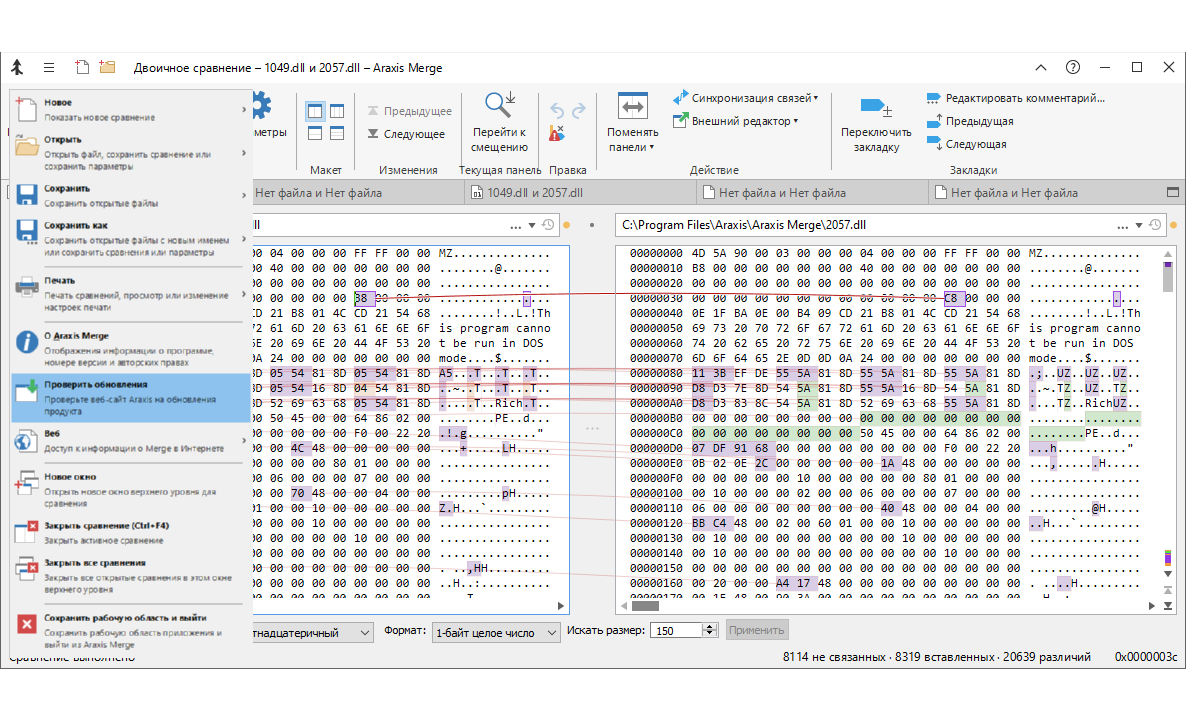Click the center pane splitter ellipsis handle

click(x=592, y=429)
